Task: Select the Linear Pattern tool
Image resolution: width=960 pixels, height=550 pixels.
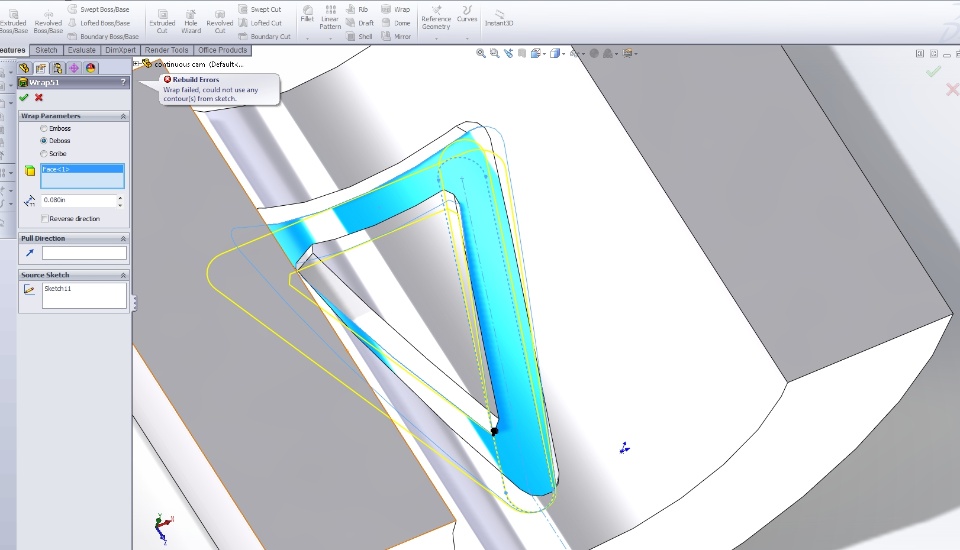Action: 330,17
